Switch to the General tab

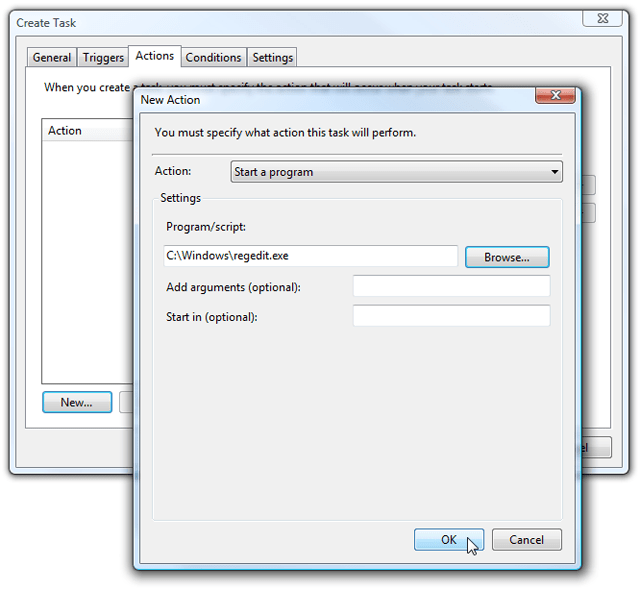coord(52,58)
